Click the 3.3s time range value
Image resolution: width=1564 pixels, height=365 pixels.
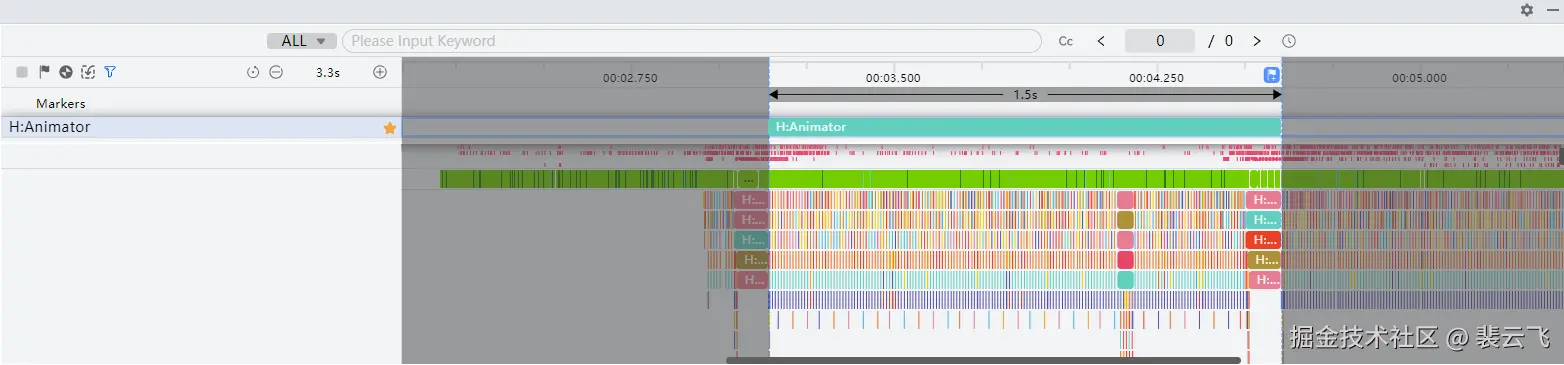pos(327,72)
